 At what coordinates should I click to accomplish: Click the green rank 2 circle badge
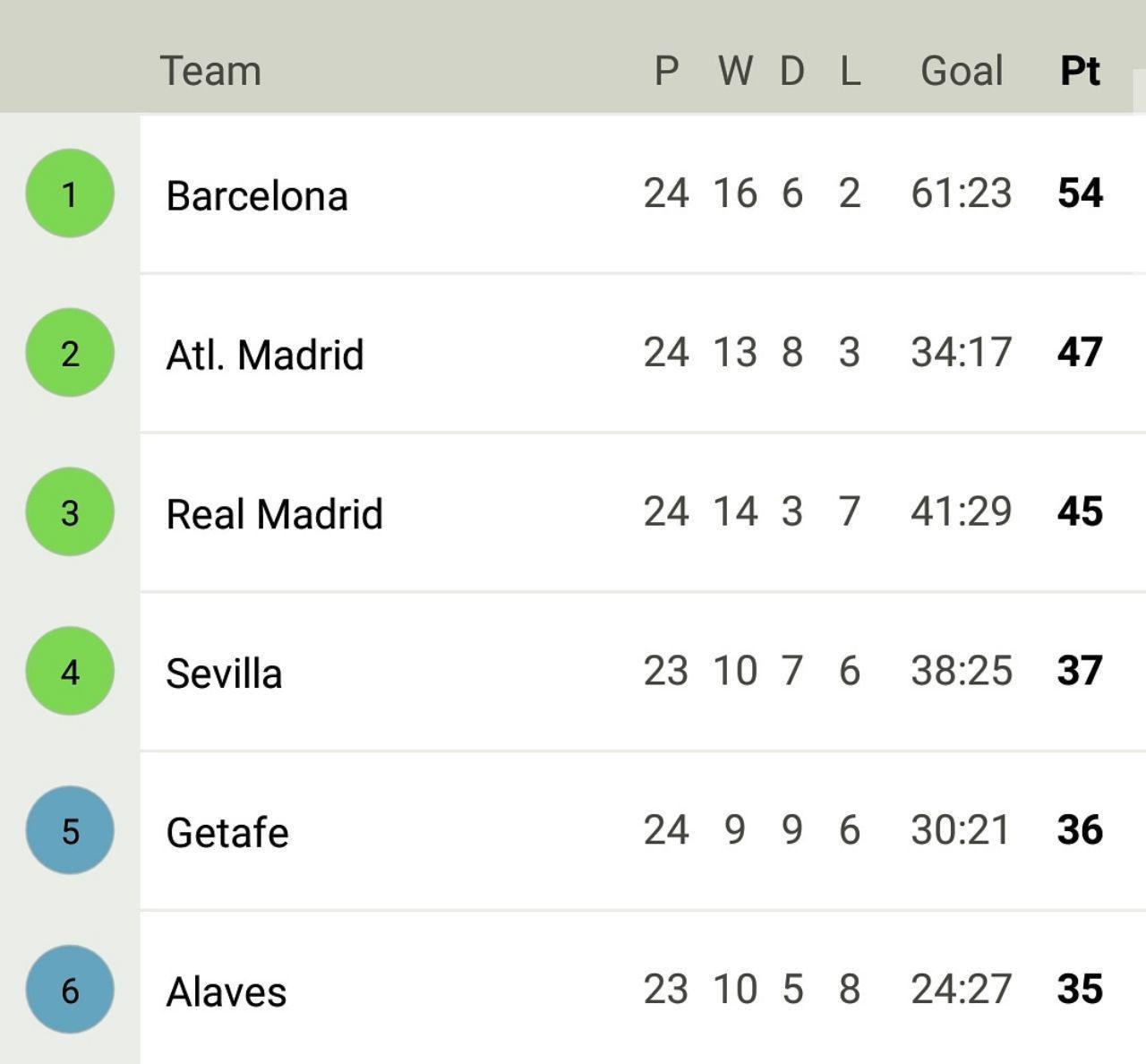point(70,353)
